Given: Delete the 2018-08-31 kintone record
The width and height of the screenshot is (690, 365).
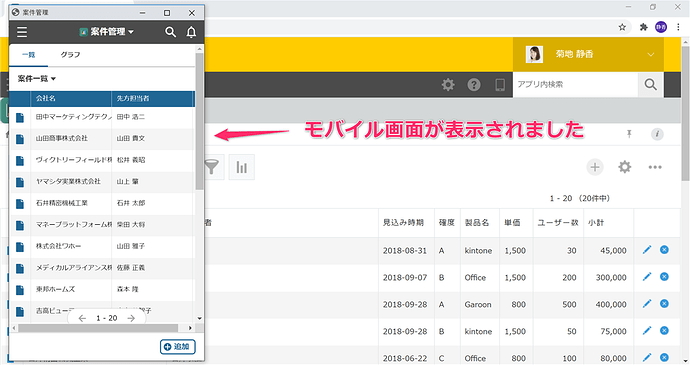Looking at the screenshot, I should (x=664, y=250).
